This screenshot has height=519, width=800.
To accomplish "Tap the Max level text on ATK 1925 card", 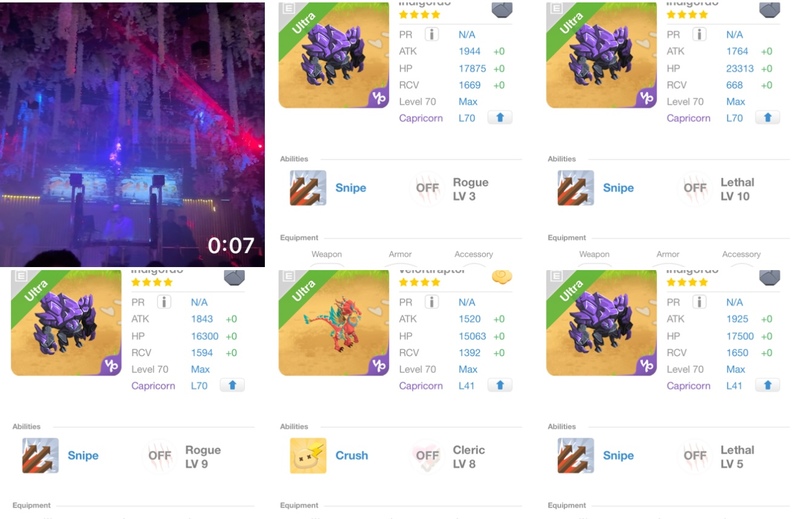I will (x=735, y=369).
